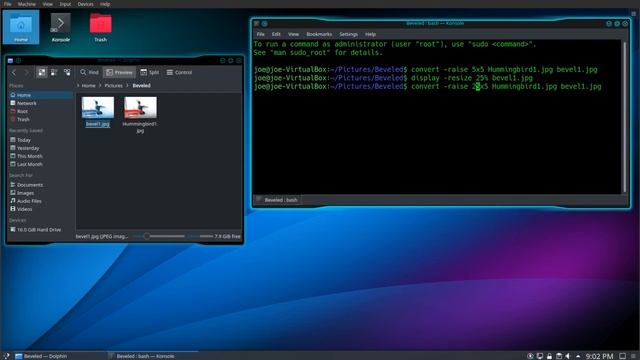Open Konsole Edit menu
Viewport: 640px width, 360px height.
click(276, 34)
